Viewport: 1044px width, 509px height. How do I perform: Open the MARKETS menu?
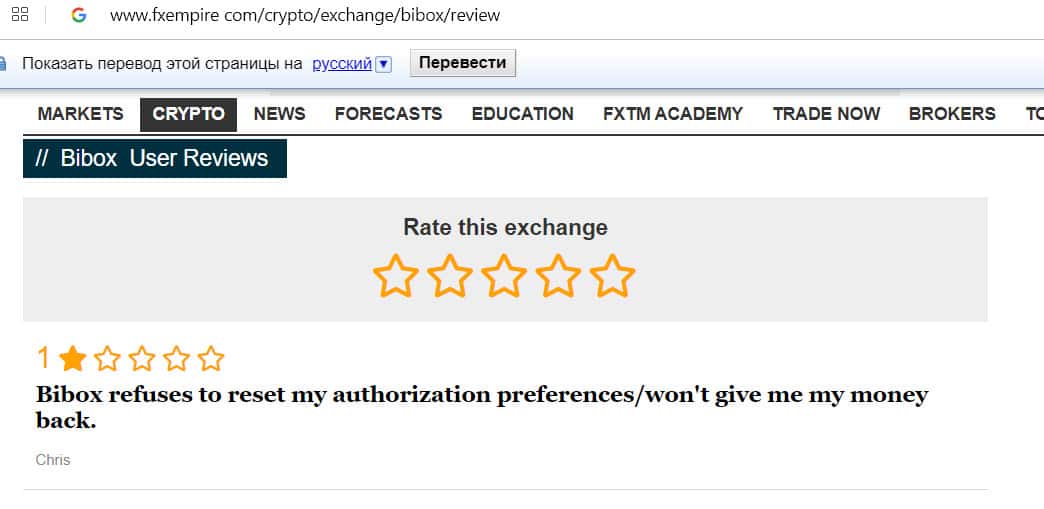pos(80,114)
